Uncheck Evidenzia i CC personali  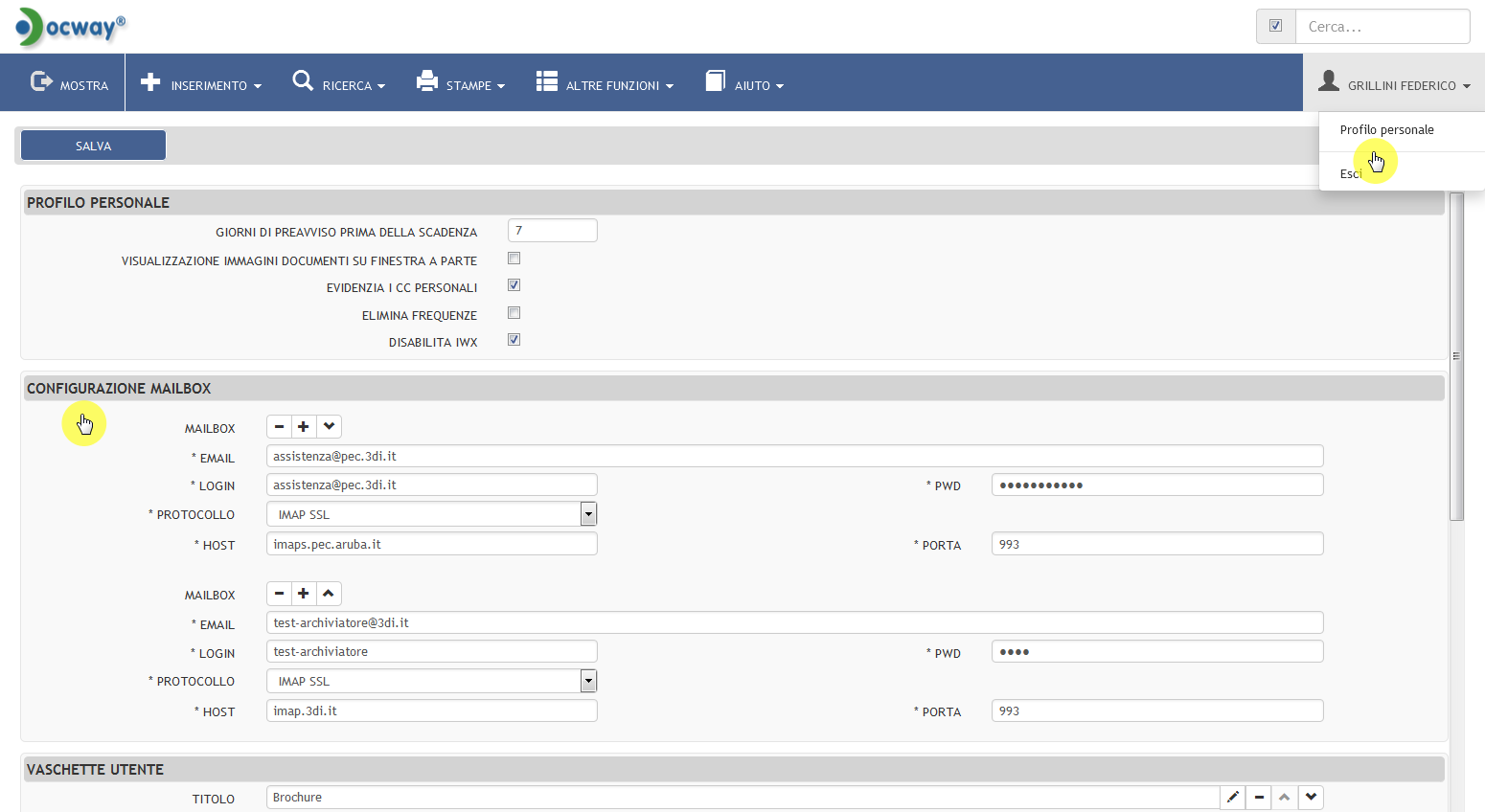[x=514, y=285]
